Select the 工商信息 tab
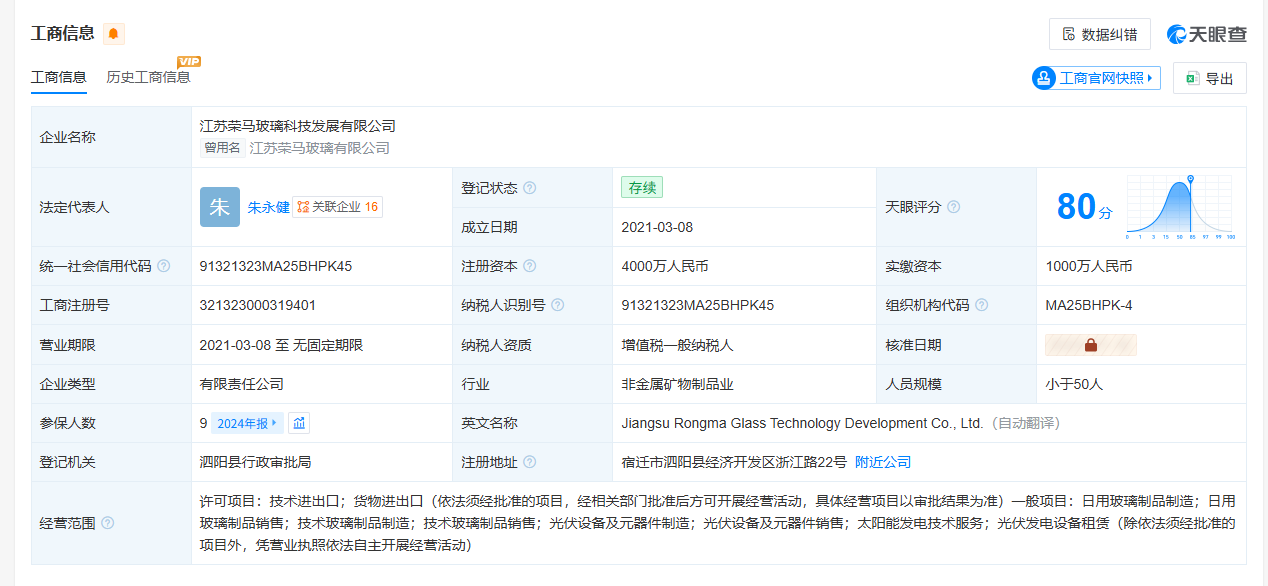 click(59, 77)
